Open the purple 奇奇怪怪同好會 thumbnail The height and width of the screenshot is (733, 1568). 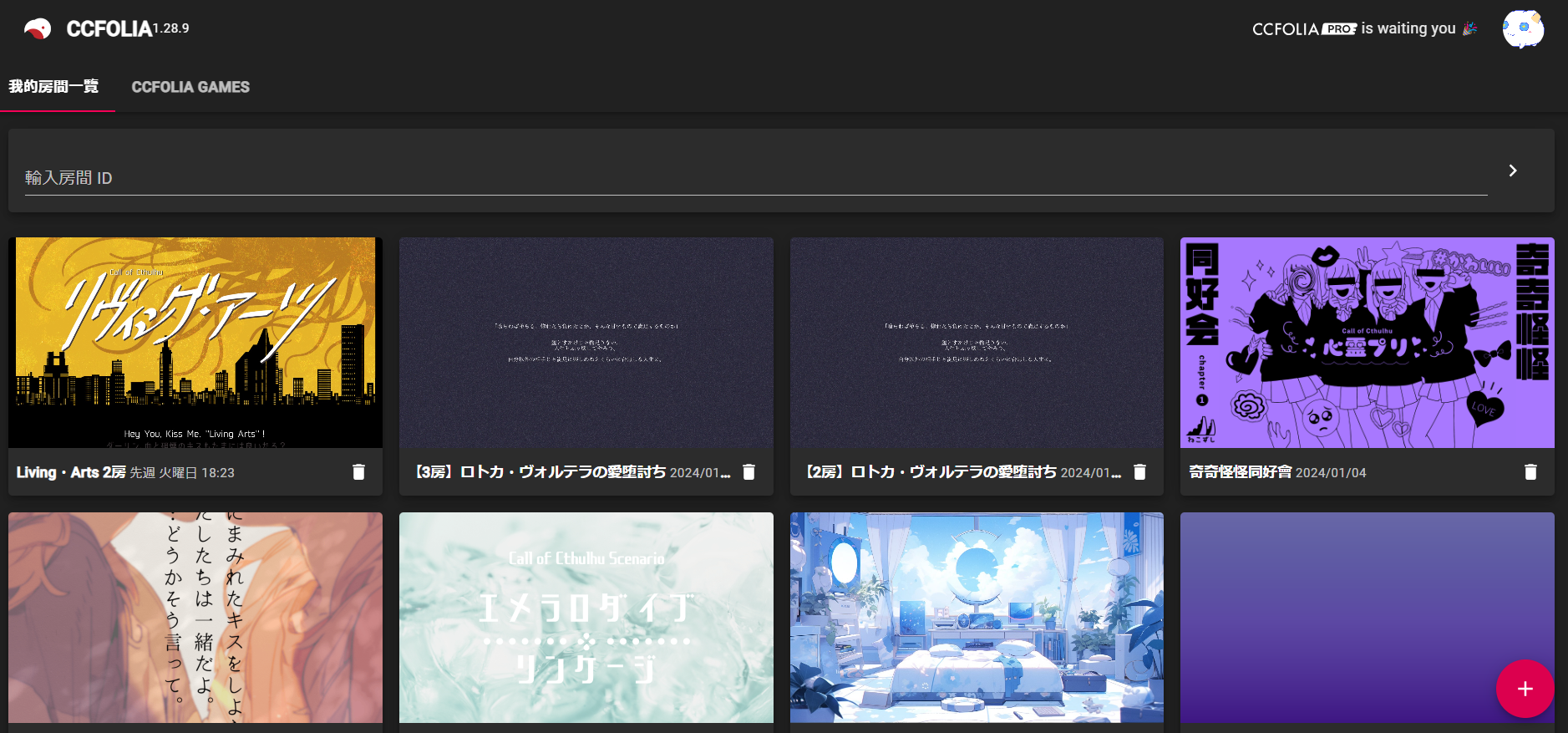point(1367,343)
